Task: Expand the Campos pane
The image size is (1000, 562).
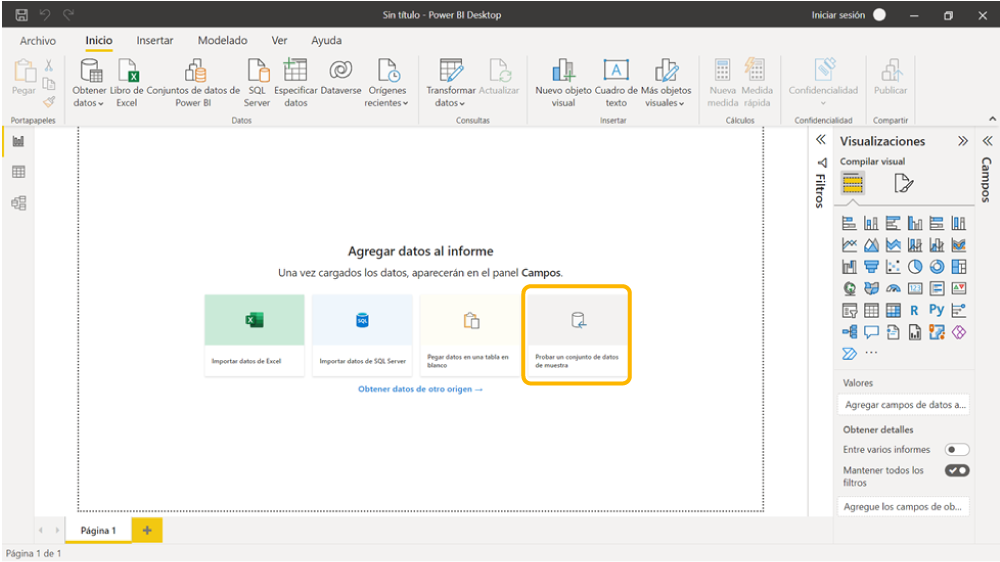Action: pyautogui.click(x=987, y=141)
